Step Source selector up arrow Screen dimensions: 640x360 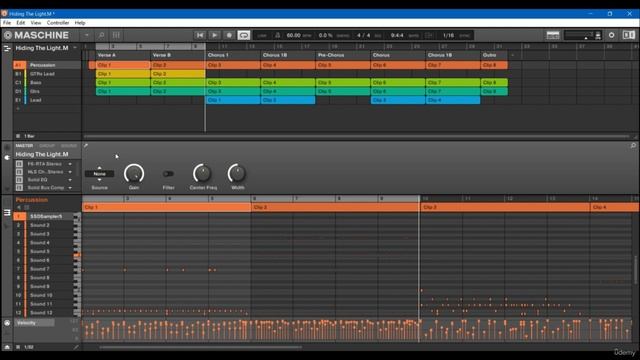pos(99,168)
